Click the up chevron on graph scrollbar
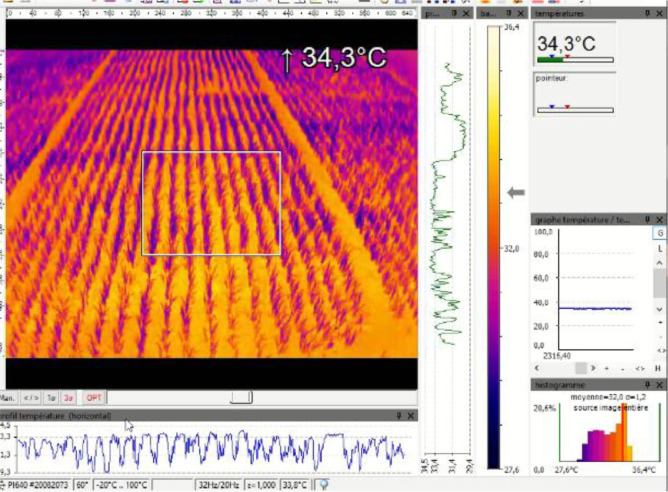The width and height of the screenshot is (668, 492). coord(659,263)
